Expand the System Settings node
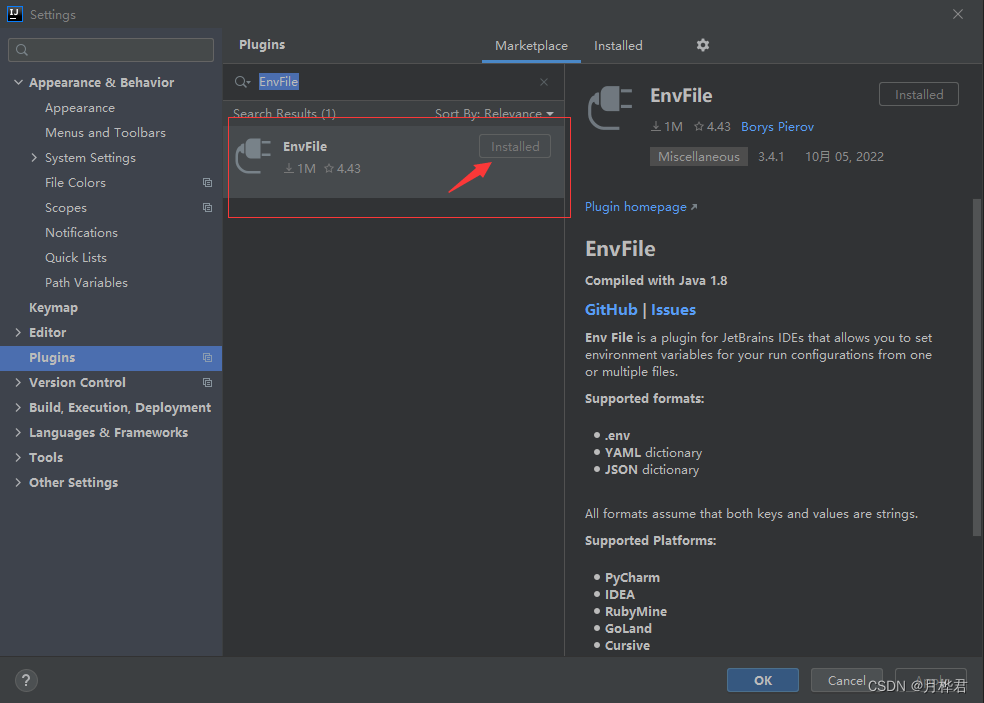The image size is (984, 703). click(x=34, y=158)
